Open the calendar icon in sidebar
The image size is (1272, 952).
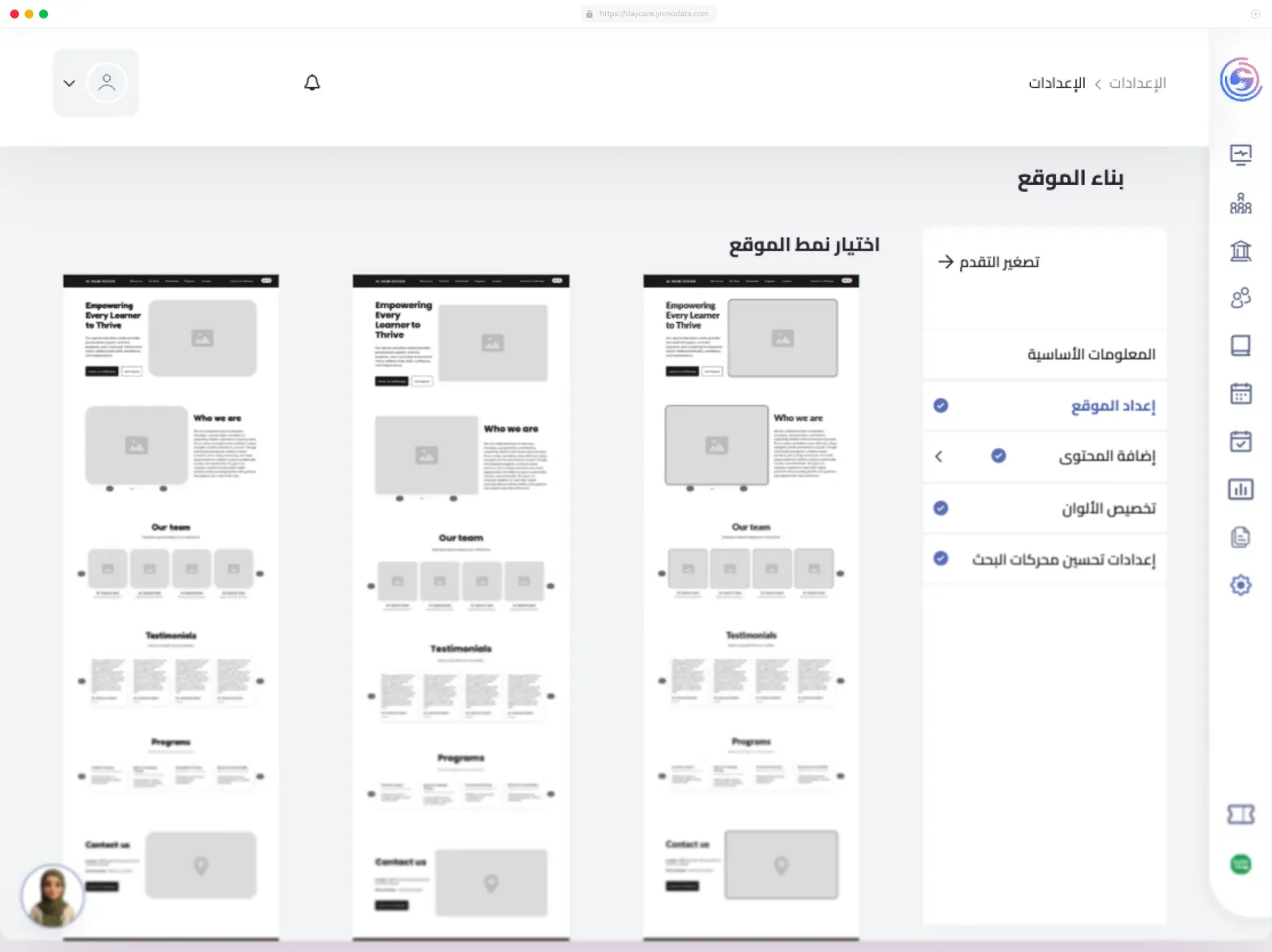click(1240, 393)
